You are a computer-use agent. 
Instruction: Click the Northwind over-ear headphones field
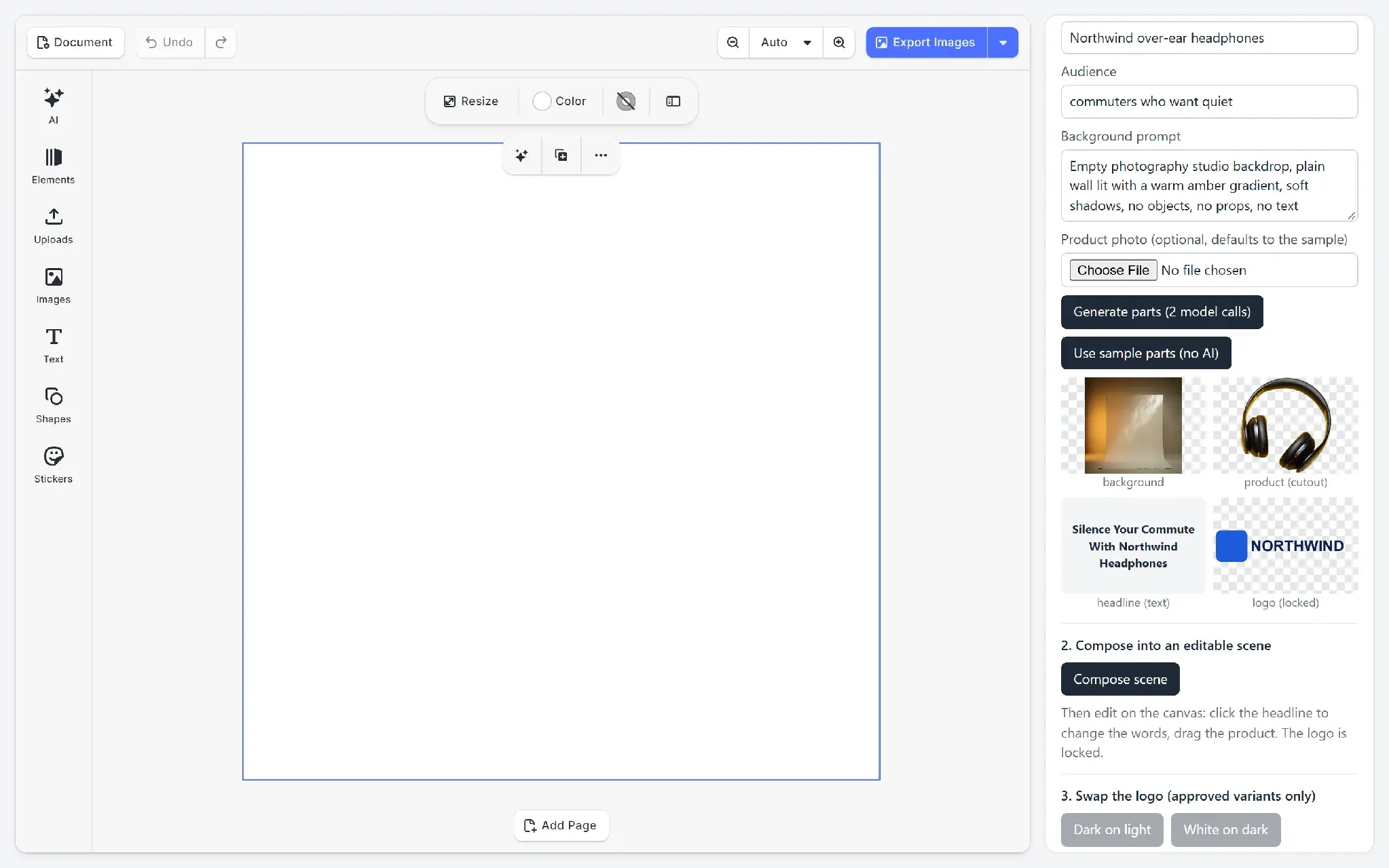(x=1209, y=38)
